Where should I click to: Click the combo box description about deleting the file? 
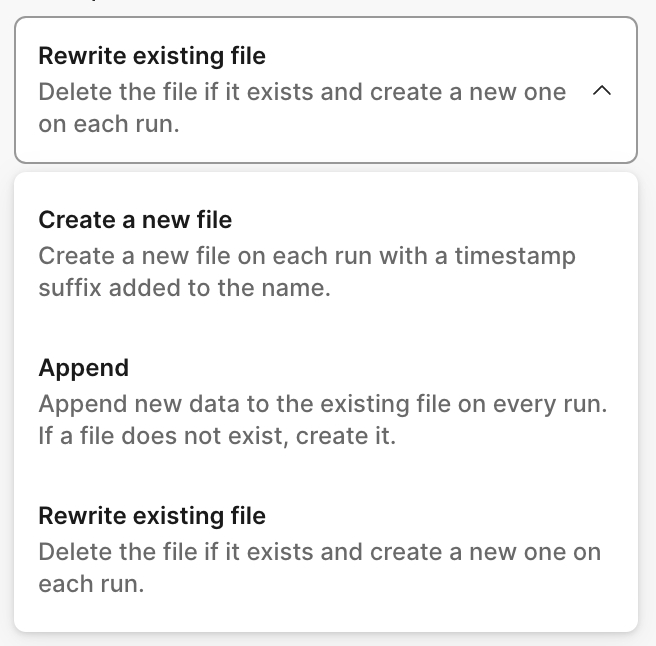tap(302, 92)
